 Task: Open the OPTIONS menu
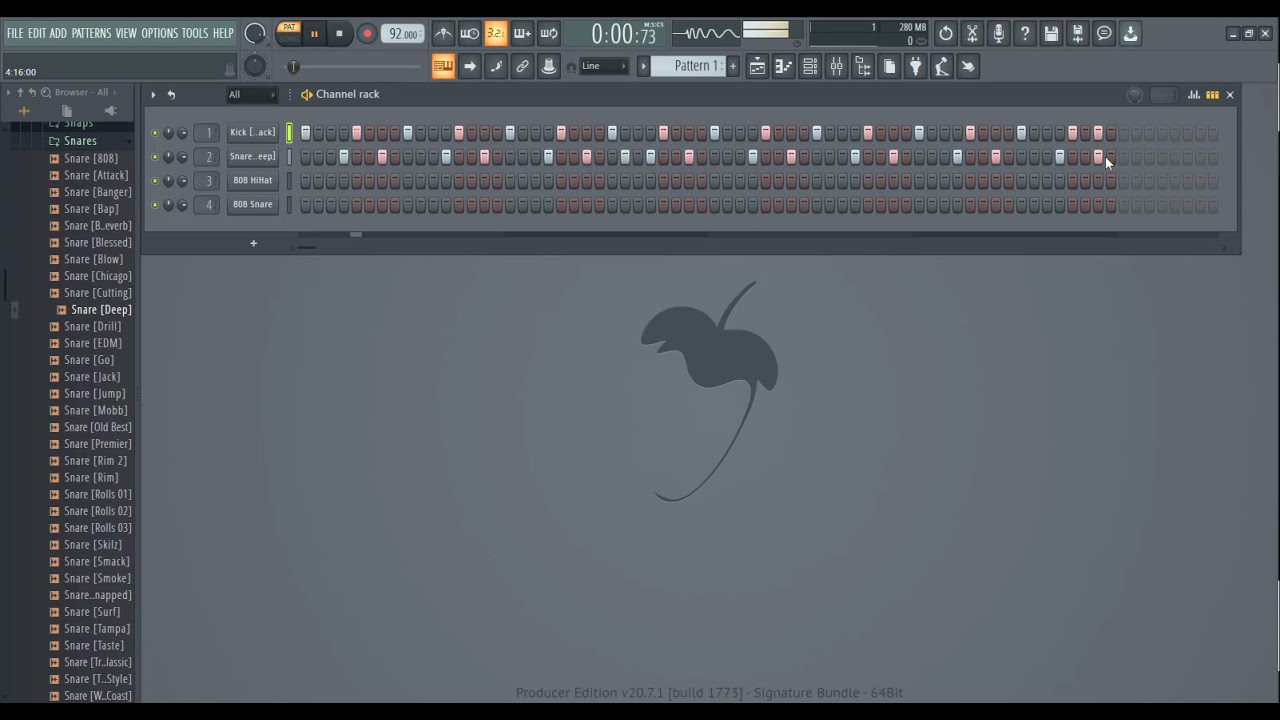point(159,33)
